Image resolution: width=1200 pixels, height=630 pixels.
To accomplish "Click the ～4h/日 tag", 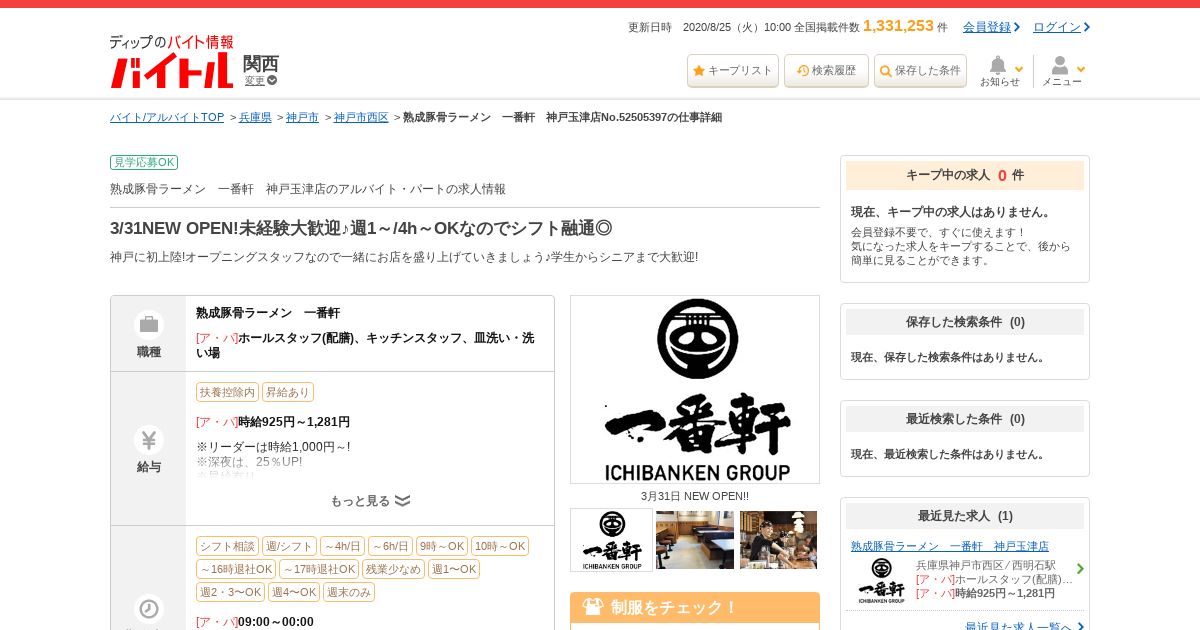I will coord(342,546).
